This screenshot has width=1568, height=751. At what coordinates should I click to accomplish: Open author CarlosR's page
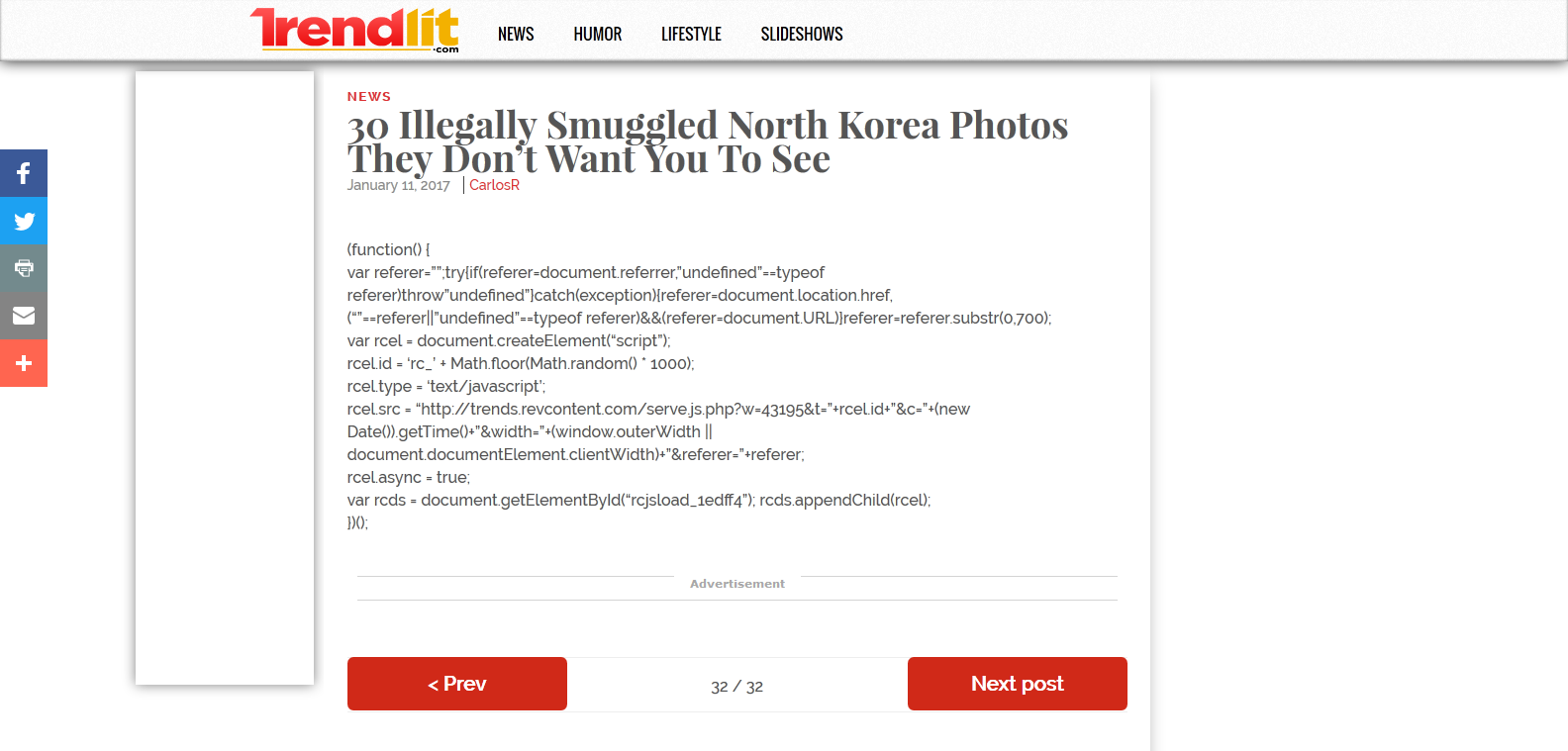pyautogui.click(x=494, y=185)
